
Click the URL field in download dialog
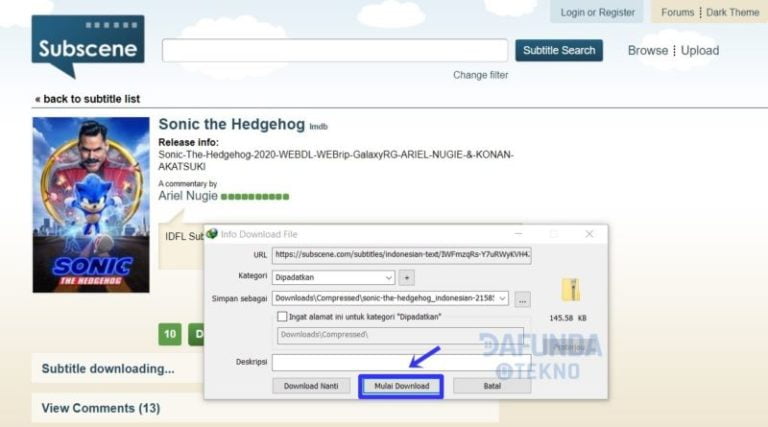tap(402, 255)
